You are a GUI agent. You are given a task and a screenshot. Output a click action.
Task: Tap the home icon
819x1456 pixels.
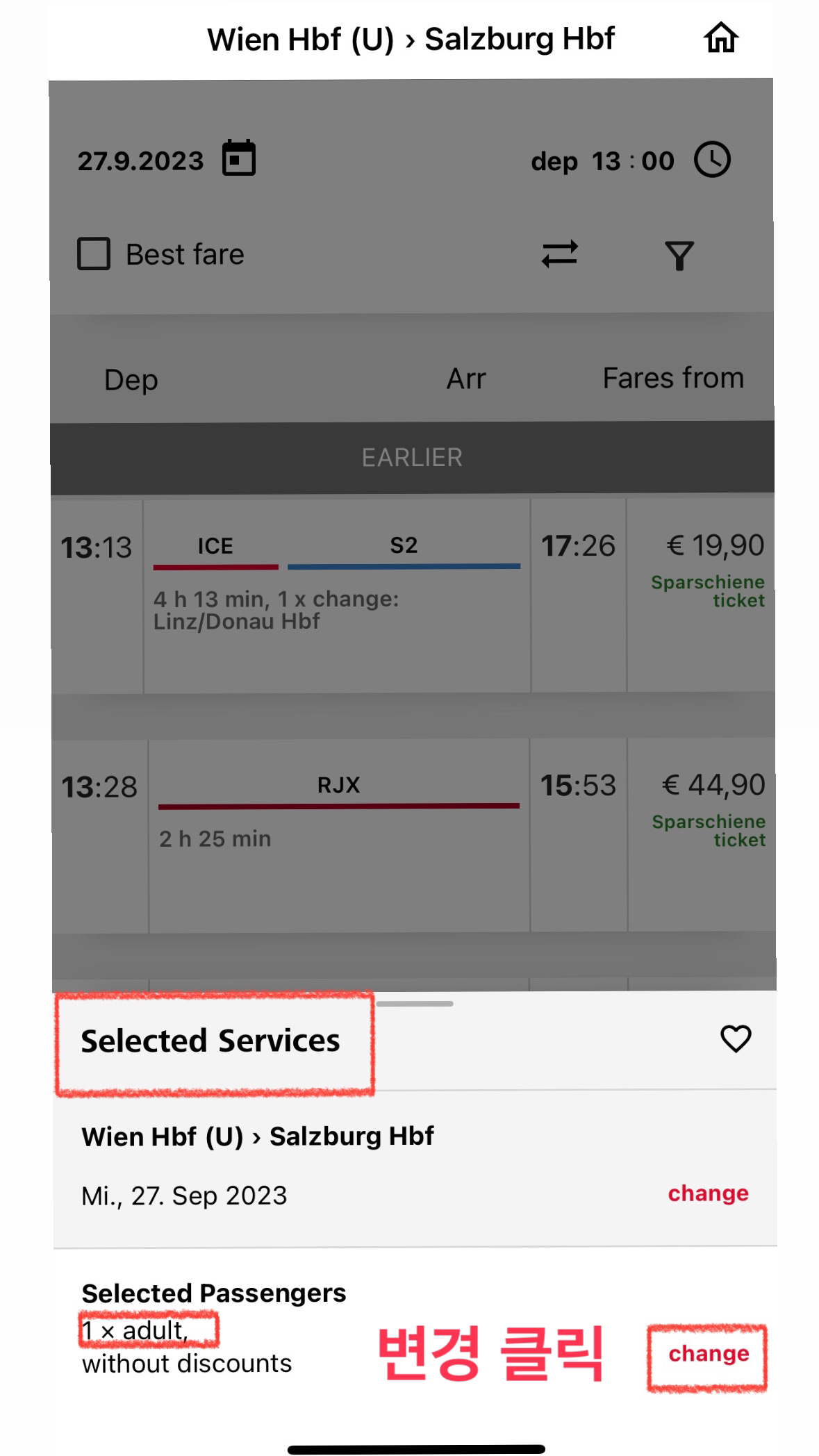click(720, 38)
